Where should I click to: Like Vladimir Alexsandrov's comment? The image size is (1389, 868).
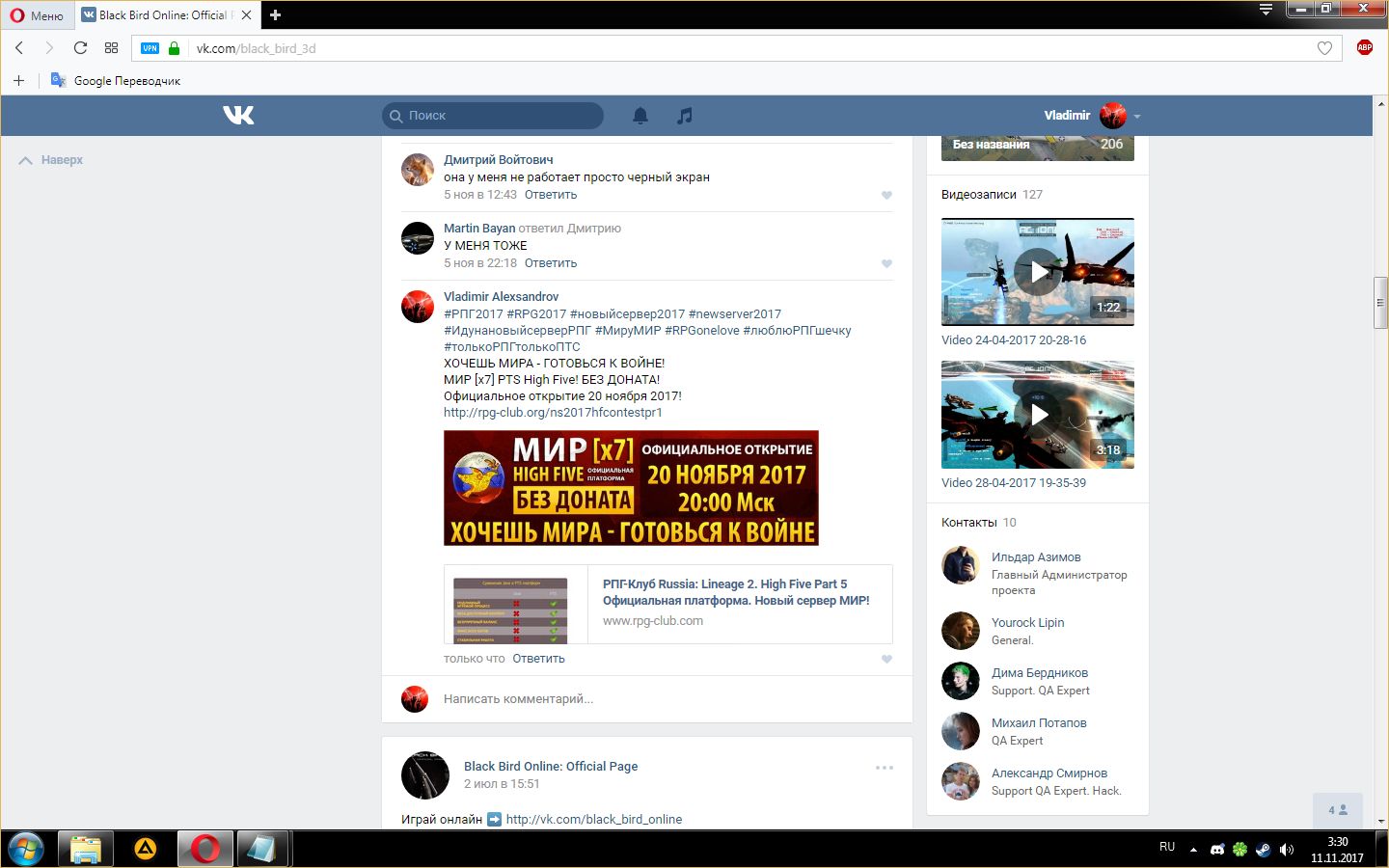click(x=886, y=660)
